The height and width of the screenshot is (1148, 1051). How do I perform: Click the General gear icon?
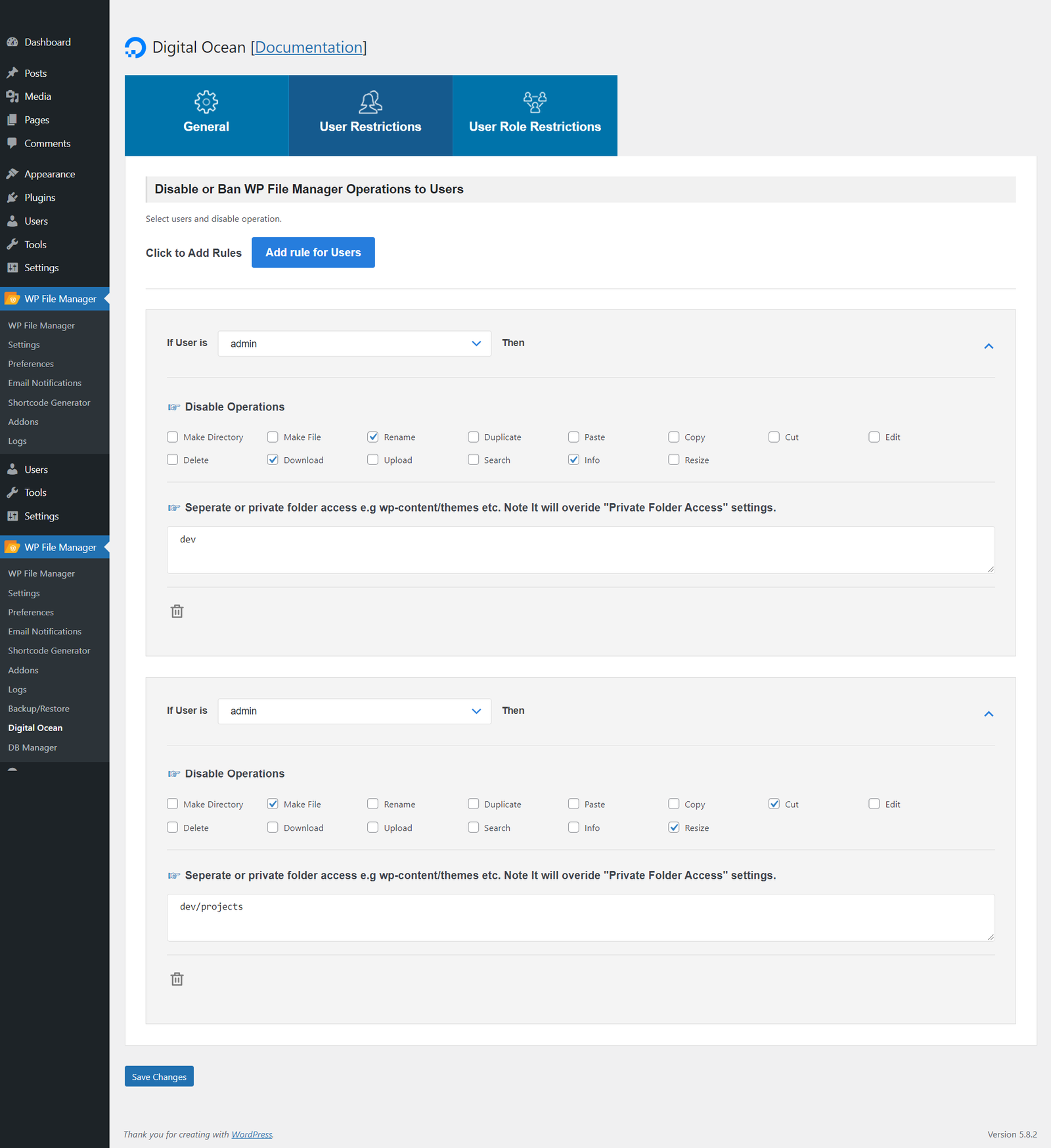pyautogui.click(x=206, y=102)
